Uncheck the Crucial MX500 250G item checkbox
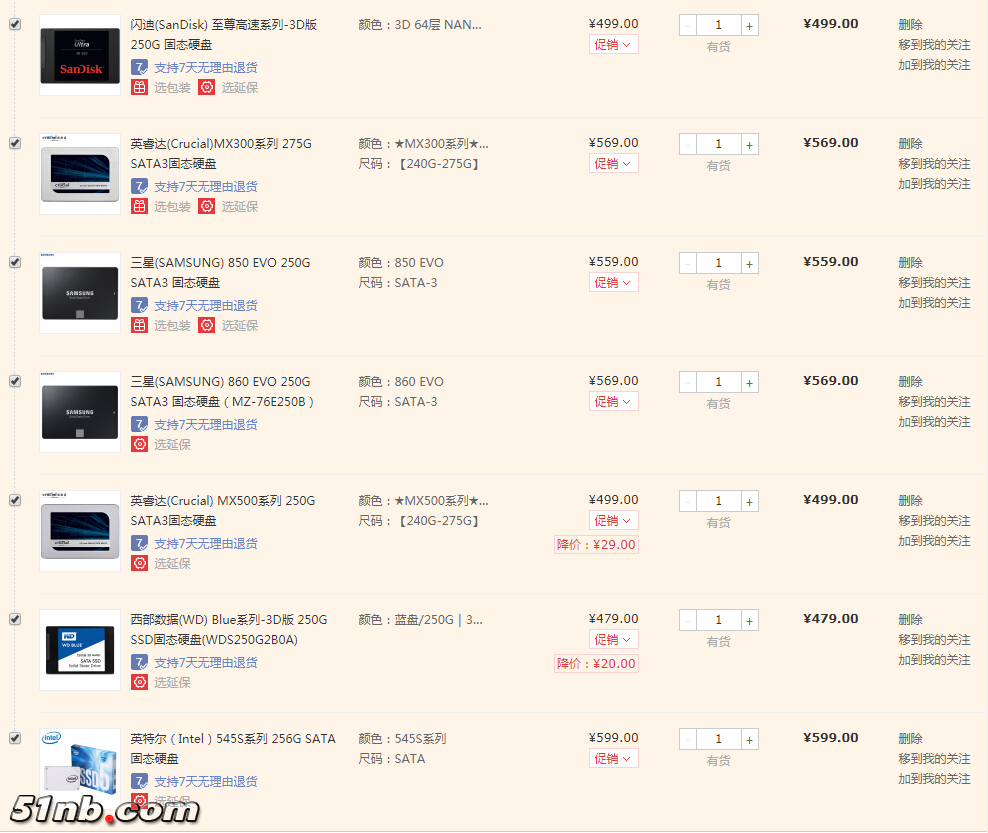Screen dimensions: 988x833 pyautogui.click(x=15, y=500)
